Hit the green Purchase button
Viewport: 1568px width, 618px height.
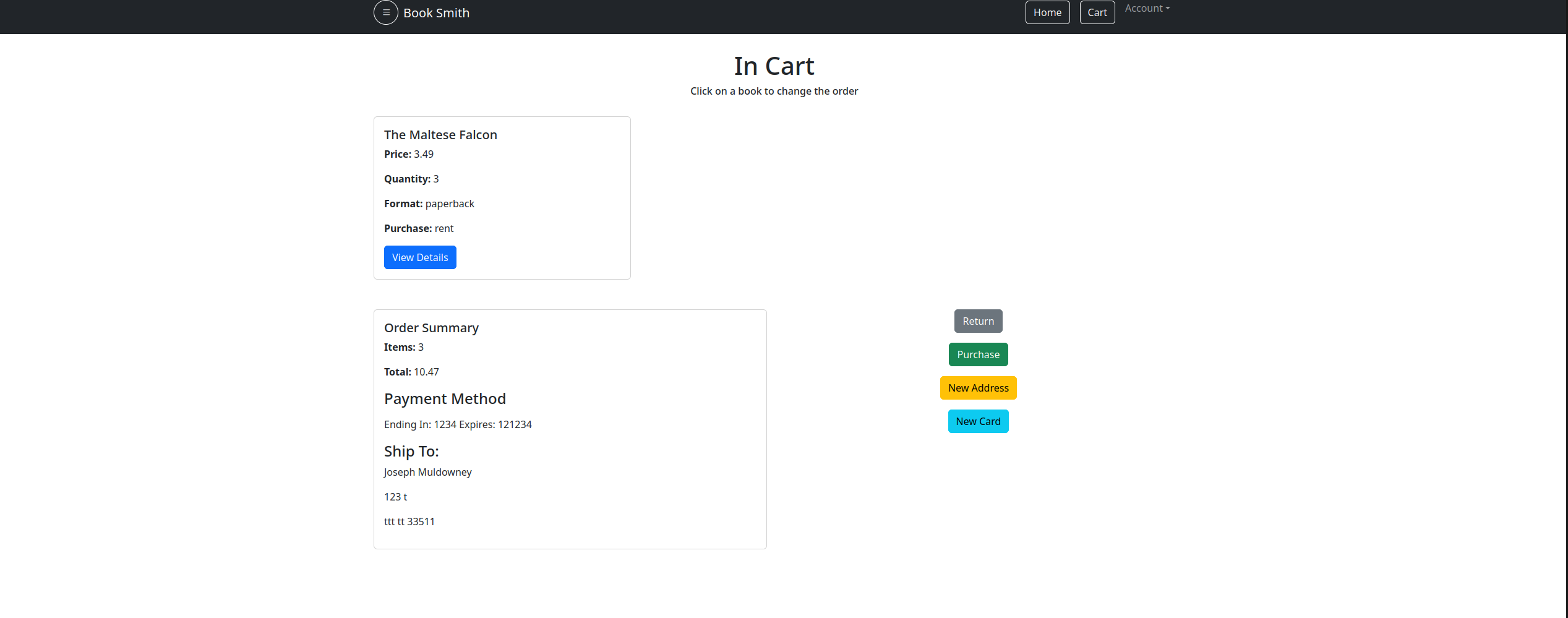[977, 354]
